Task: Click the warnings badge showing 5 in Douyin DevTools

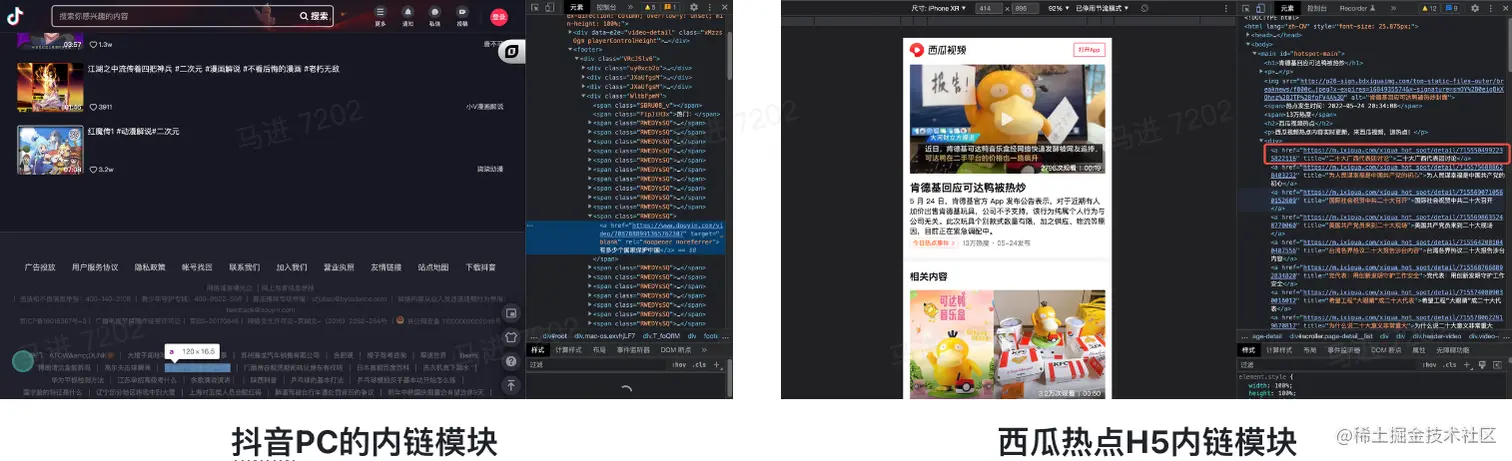Action: (x=649, y=7)
